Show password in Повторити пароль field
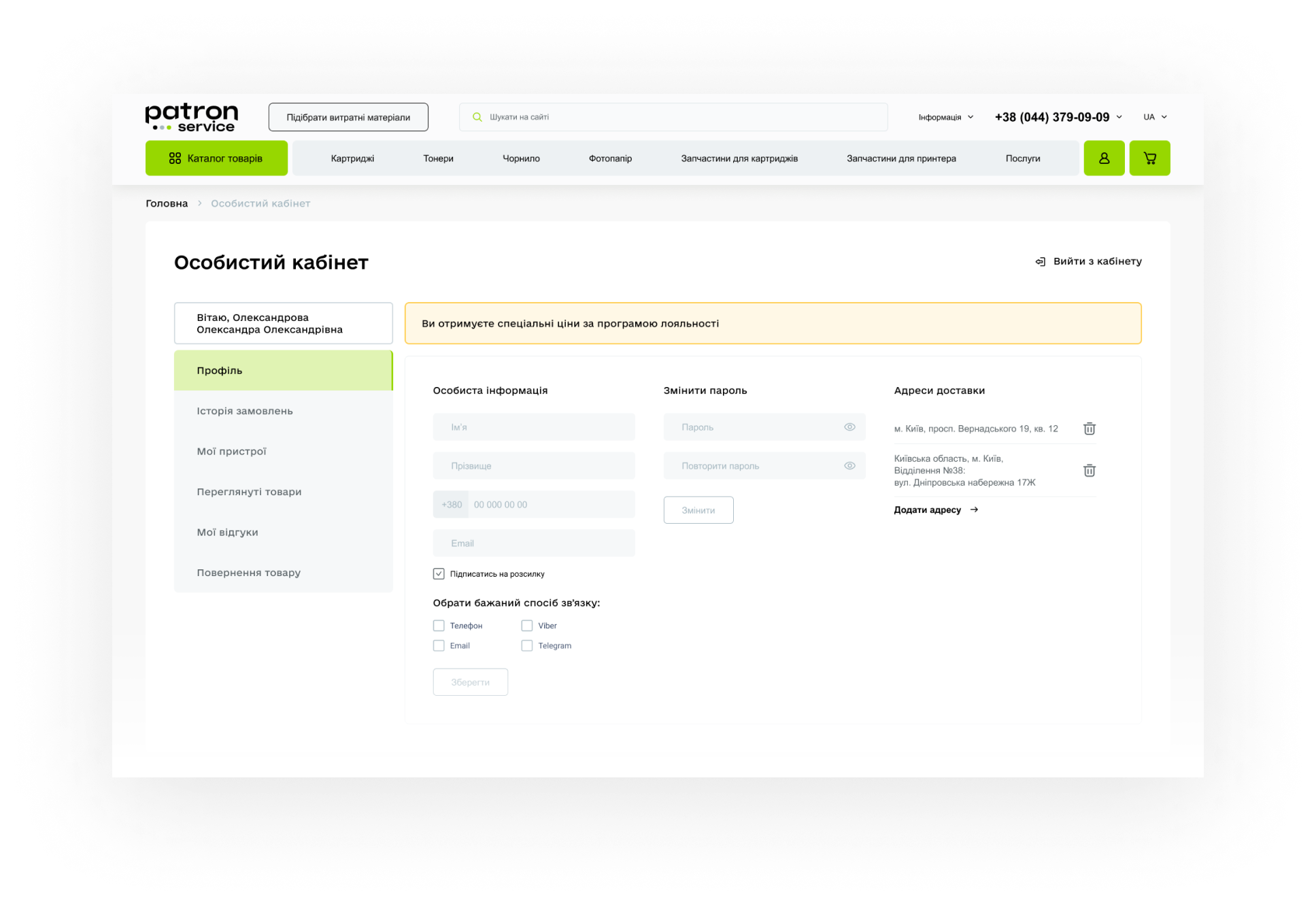 tap(849, 466)
